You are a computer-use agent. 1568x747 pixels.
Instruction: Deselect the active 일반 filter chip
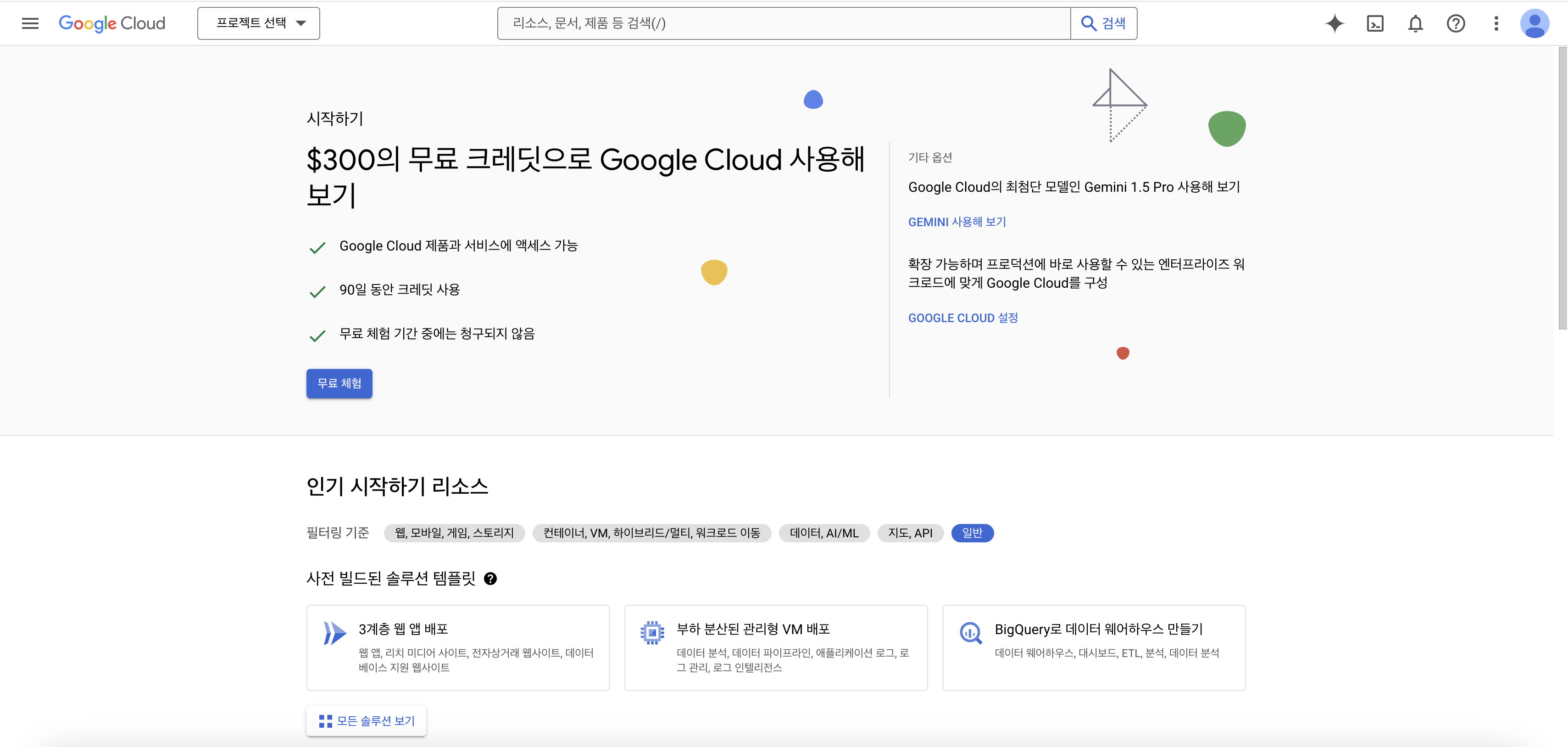point(972,533)
